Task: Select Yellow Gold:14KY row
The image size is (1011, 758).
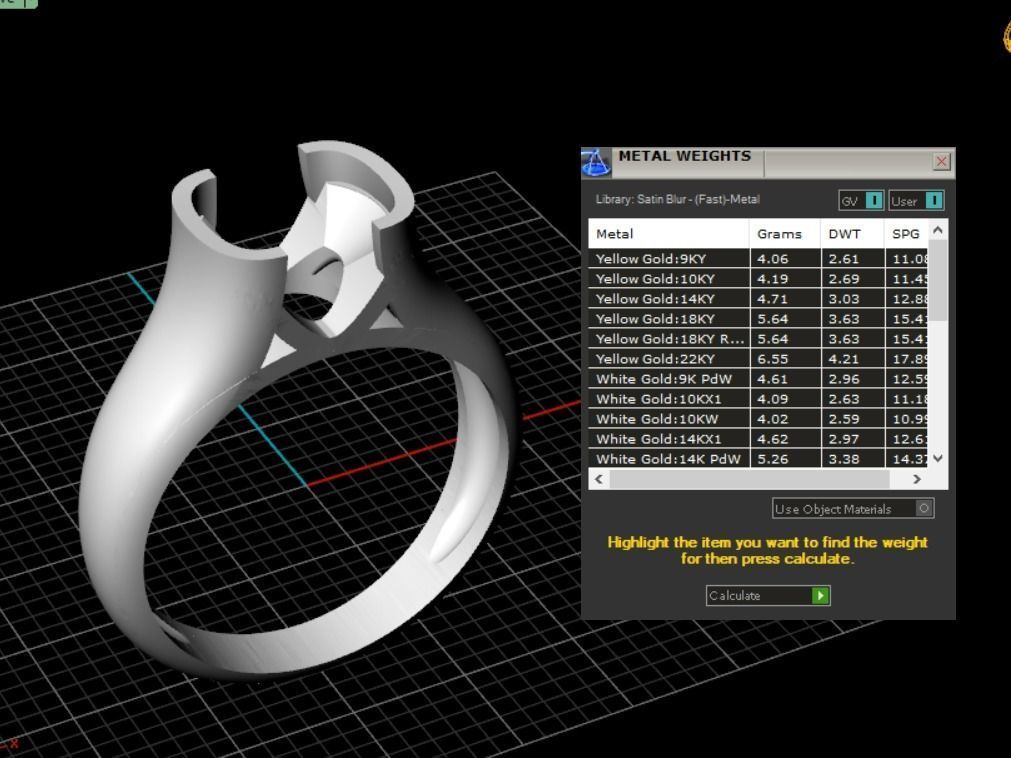Action: click(758, 298)
